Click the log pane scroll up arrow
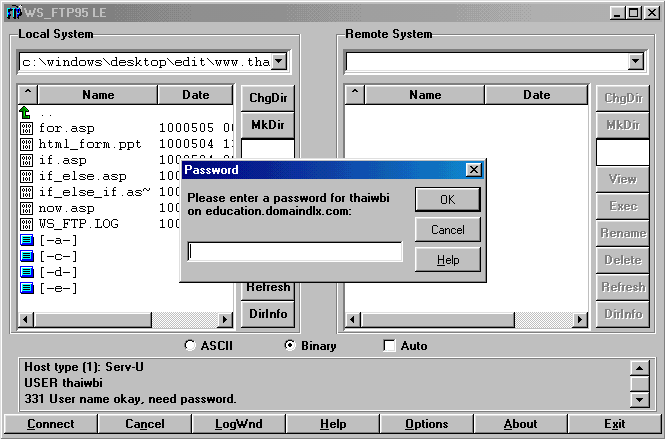 [640, 368]
